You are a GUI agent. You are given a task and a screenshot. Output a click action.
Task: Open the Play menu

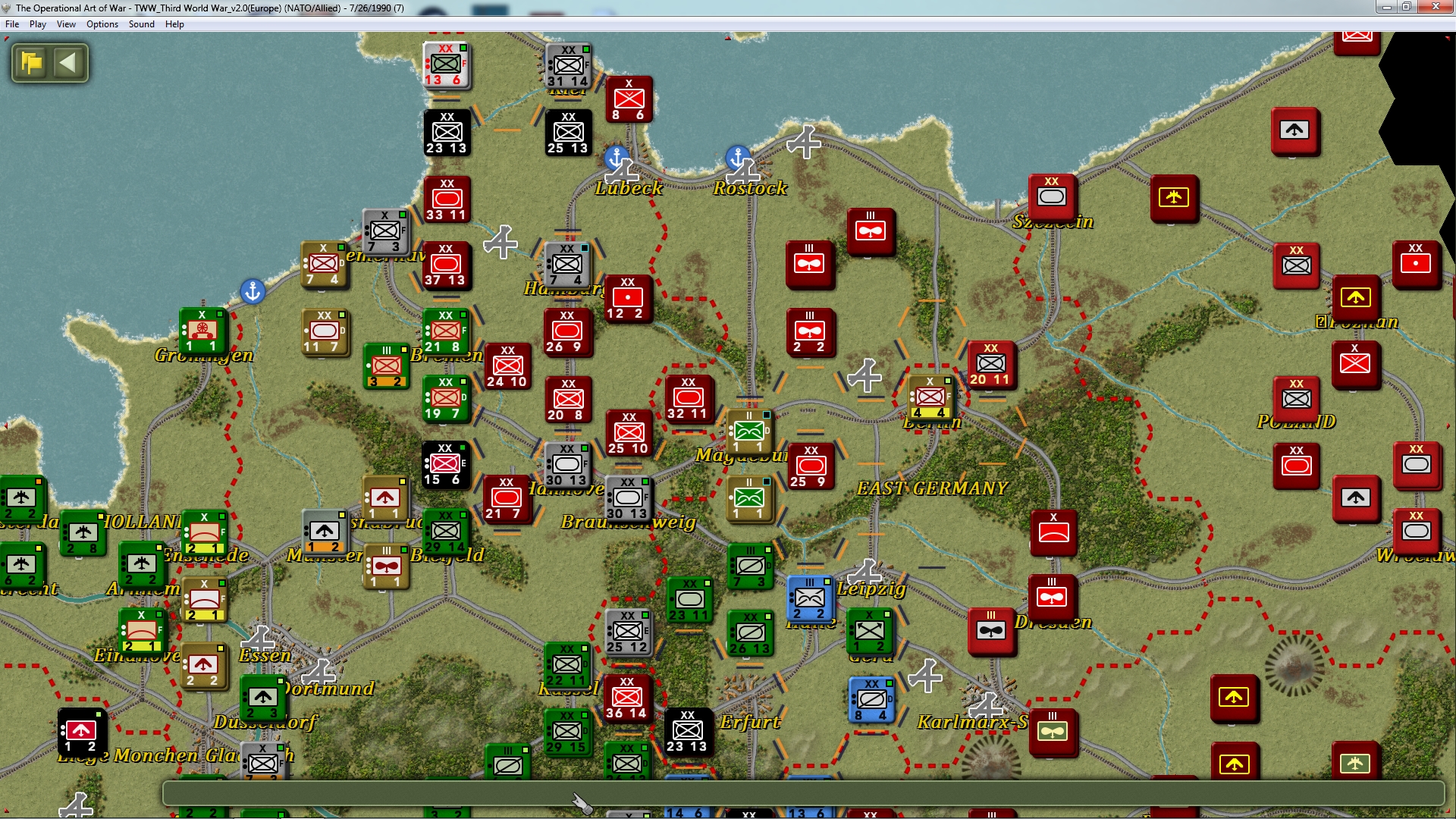[x=38, y=24]
